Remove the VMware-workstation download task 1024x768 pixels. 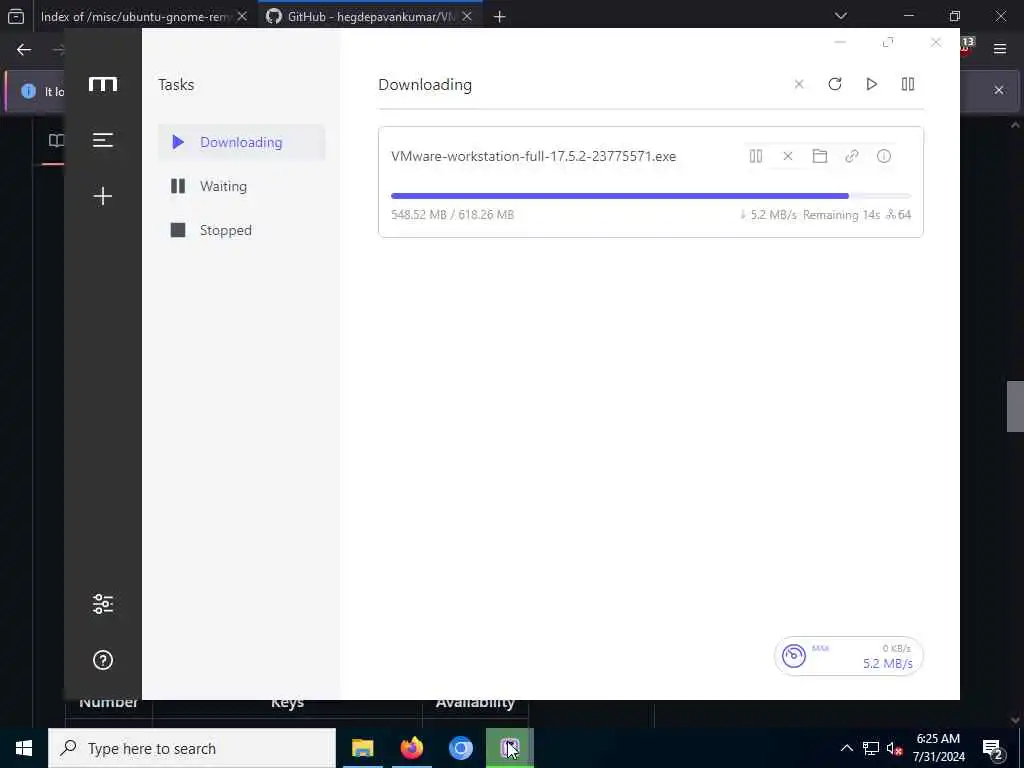(788, 156)
